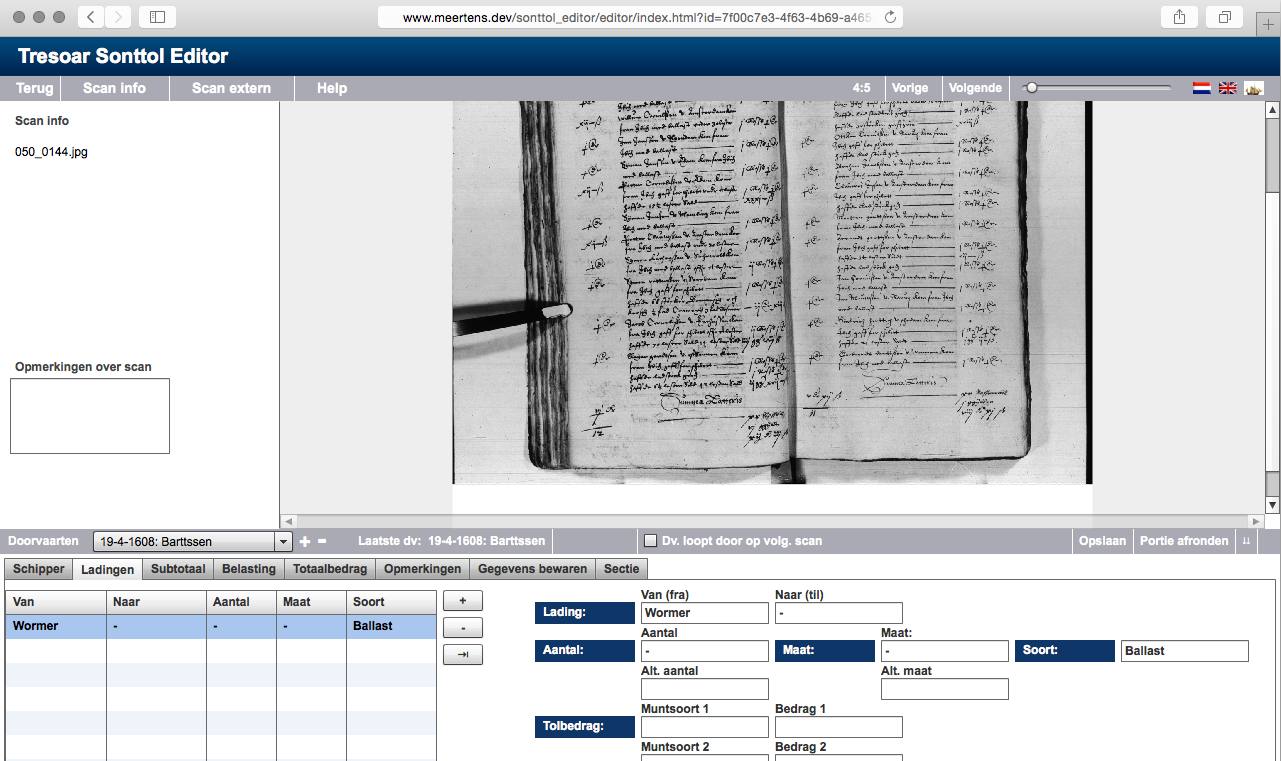
Task: Click the zoom slider handle
Action: point(1031,88)
